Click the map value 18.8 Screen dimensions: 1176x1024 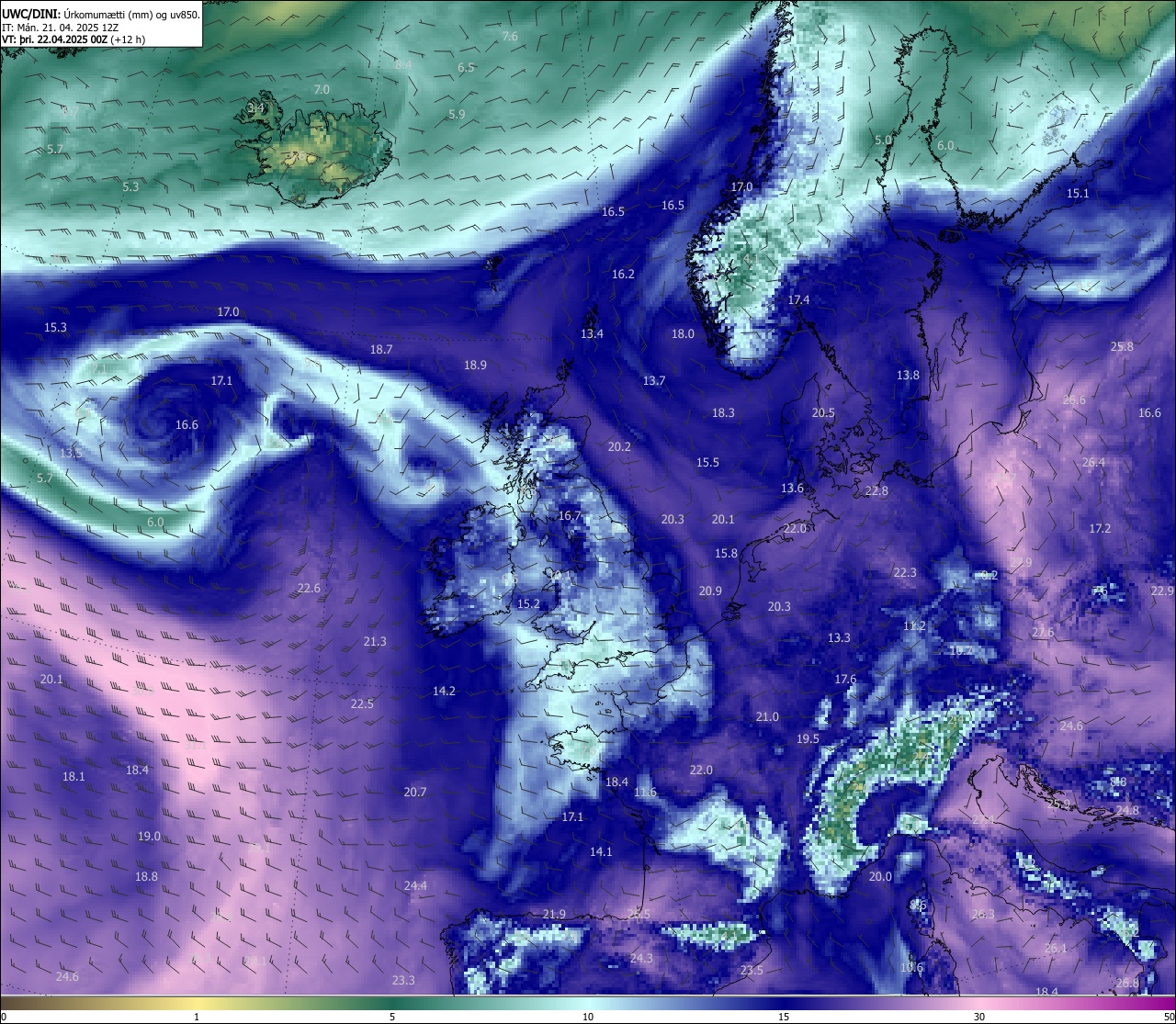(146, 876)
